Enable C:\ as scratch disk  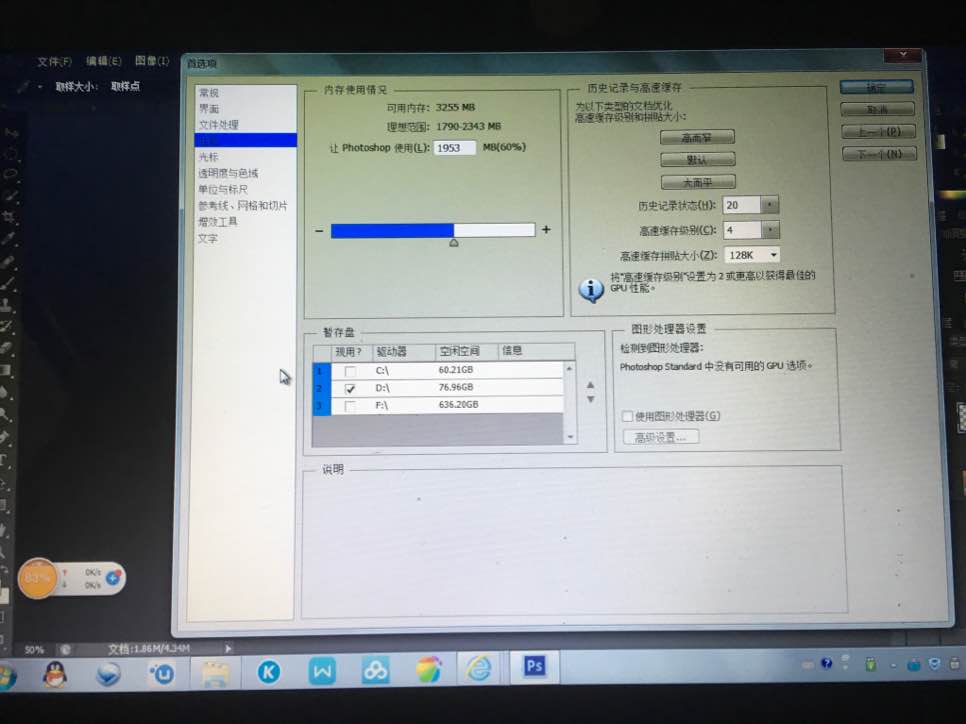coord(350,371)
